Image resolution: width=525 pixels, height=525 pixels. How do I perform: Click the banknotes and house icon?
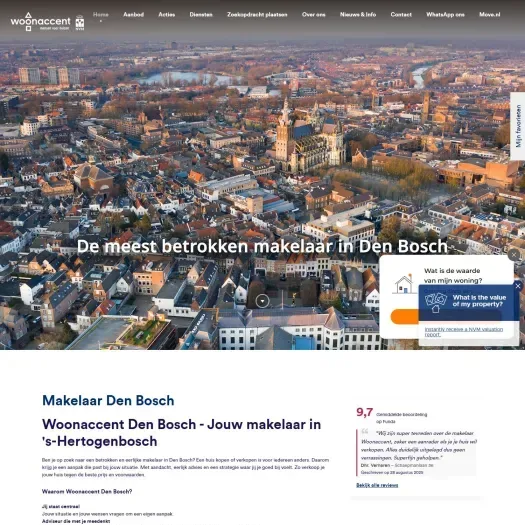[x=436, y=302]
